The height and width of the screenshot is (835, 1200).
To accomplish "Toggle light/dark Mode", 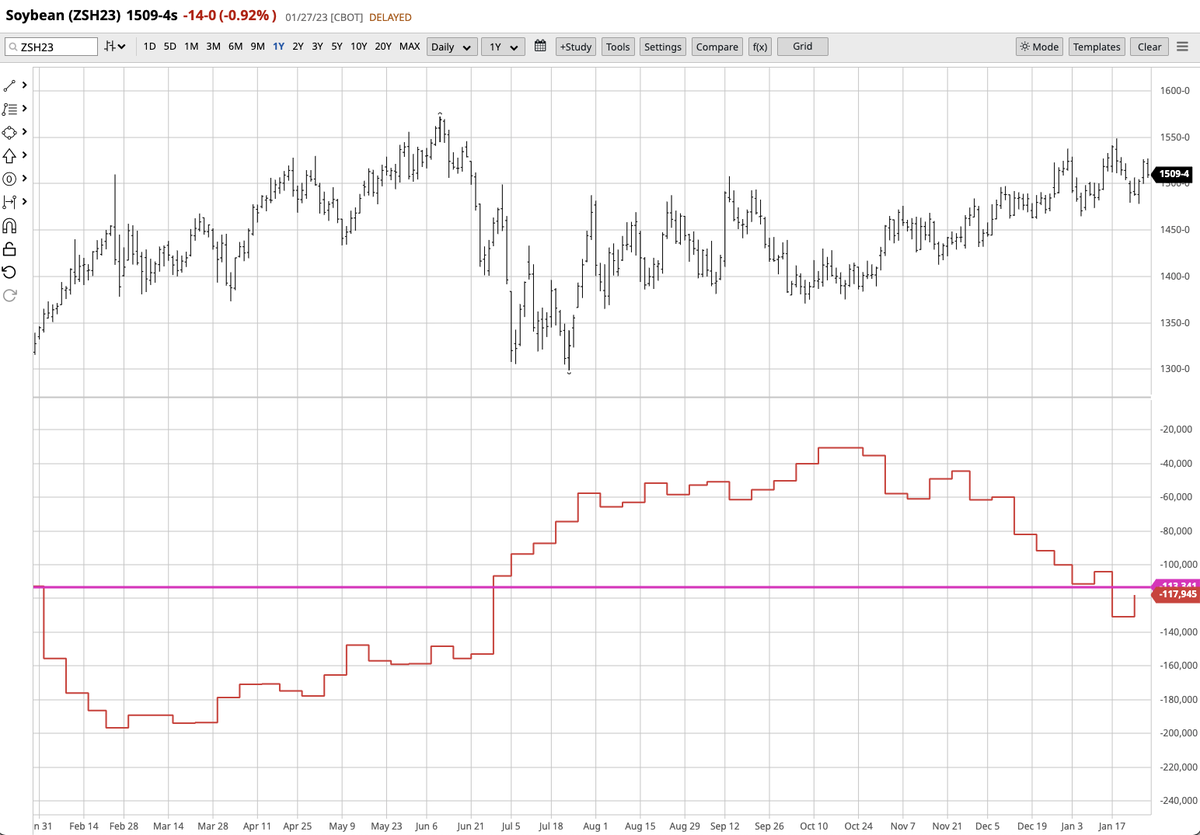I will pos(1039,46).
